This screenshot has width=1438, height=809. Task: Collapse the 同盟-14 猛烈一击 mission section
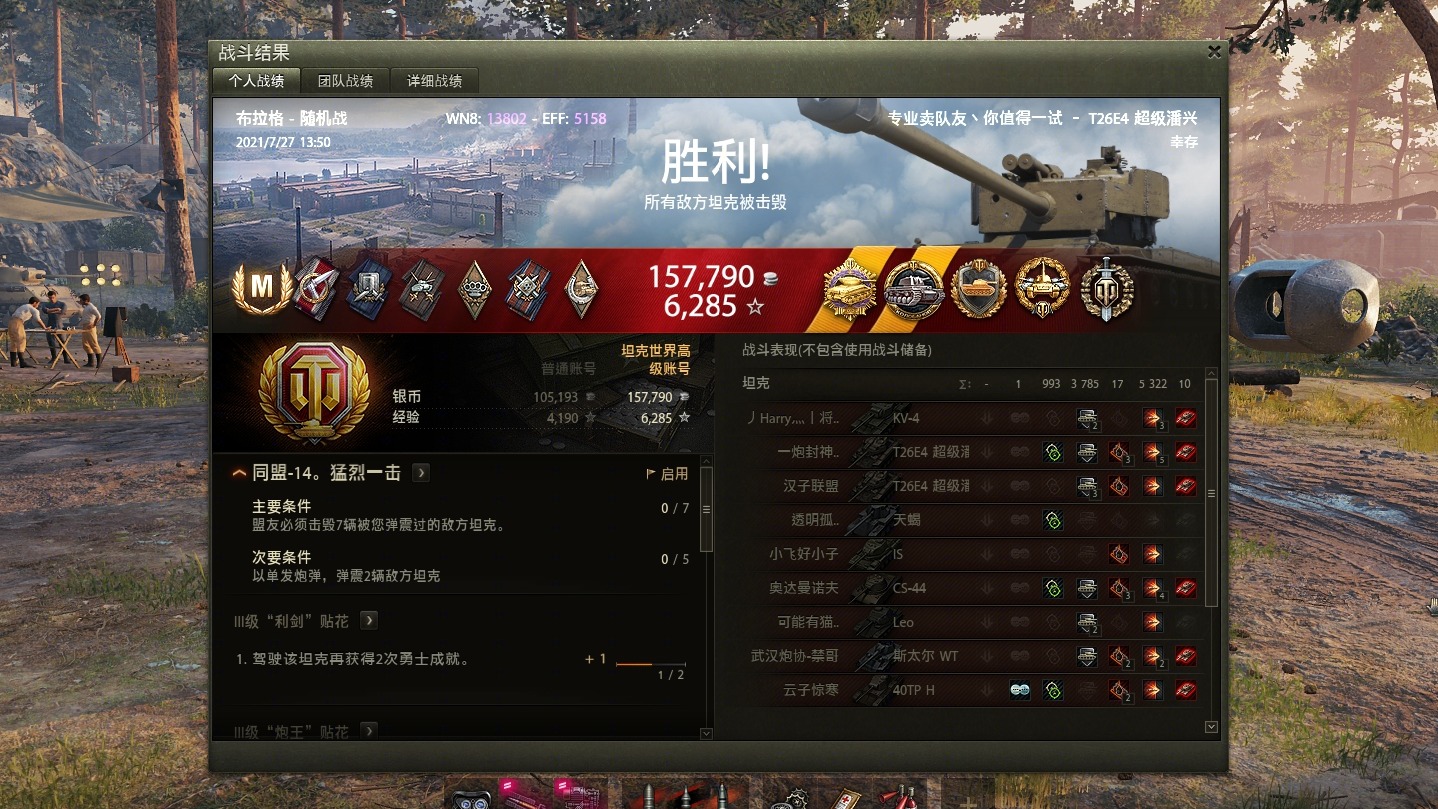pos(239,473)
